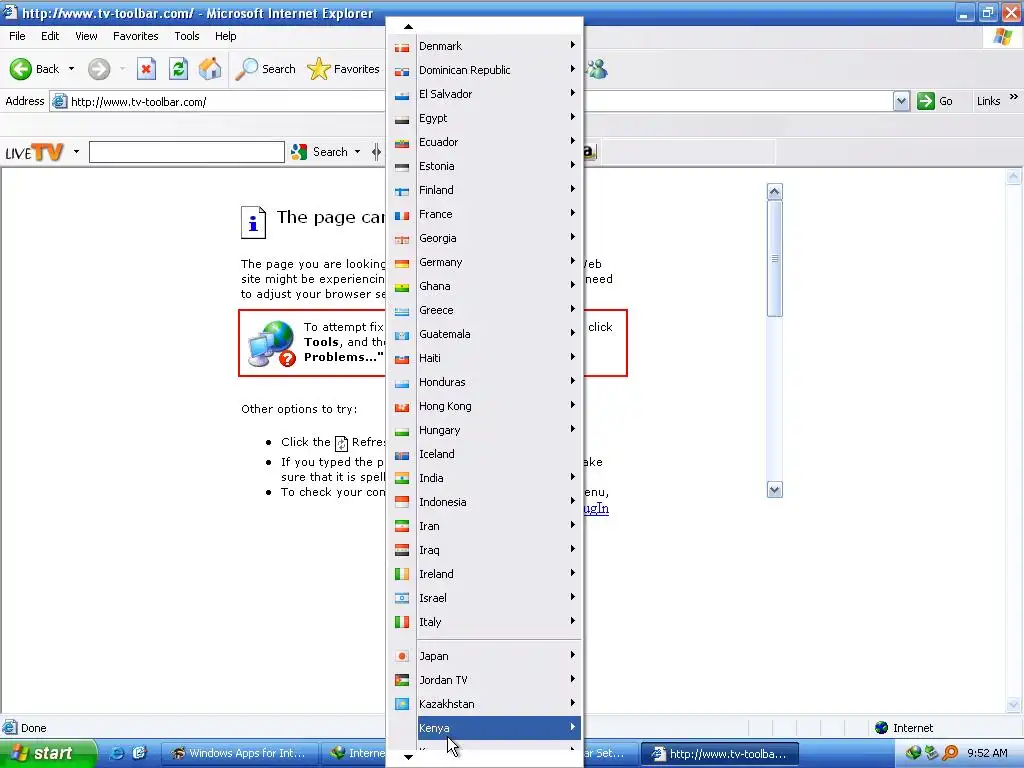Open the Search button dropdown arrow
1024x768 pixels.
[357, 152]
